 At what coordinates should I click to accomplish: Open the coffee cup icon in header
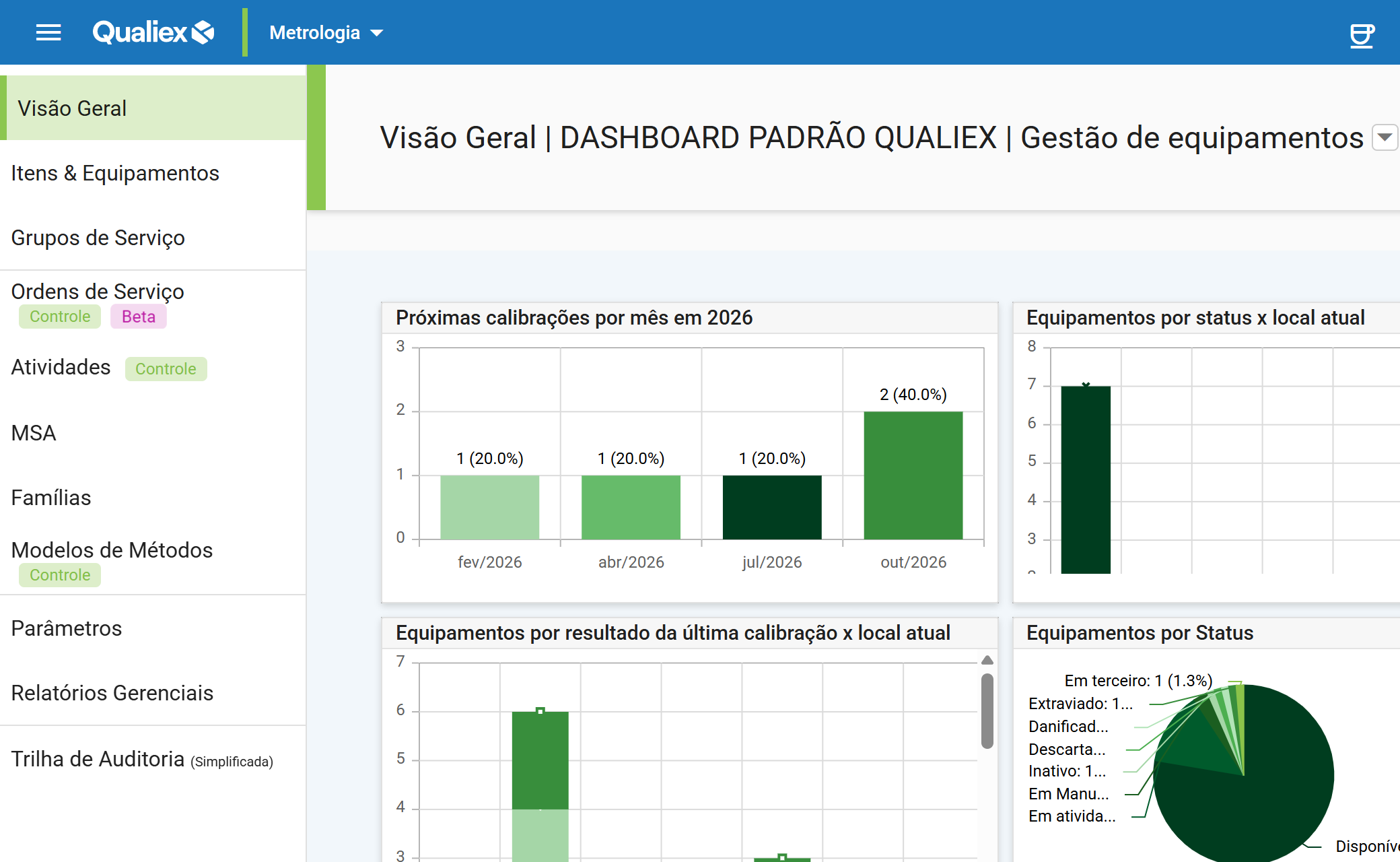(x=1362, y=35)
